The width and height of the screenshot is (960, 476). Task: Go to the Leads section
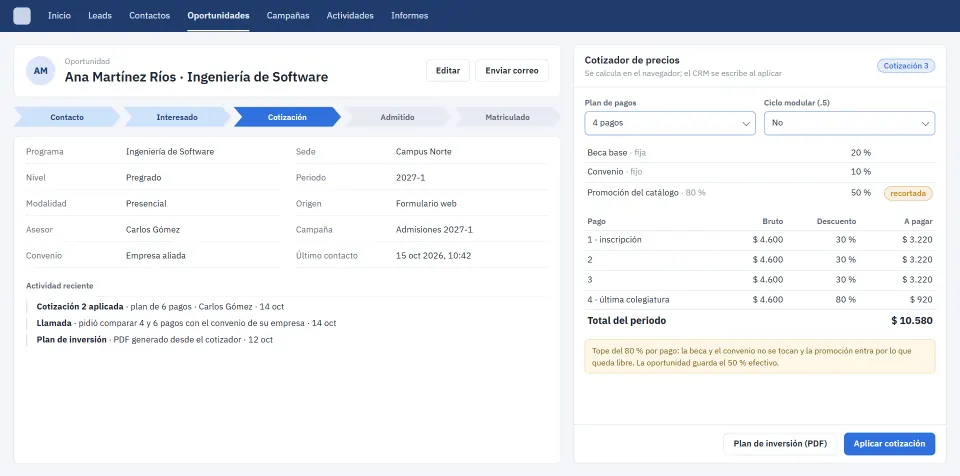coord(100,16)
